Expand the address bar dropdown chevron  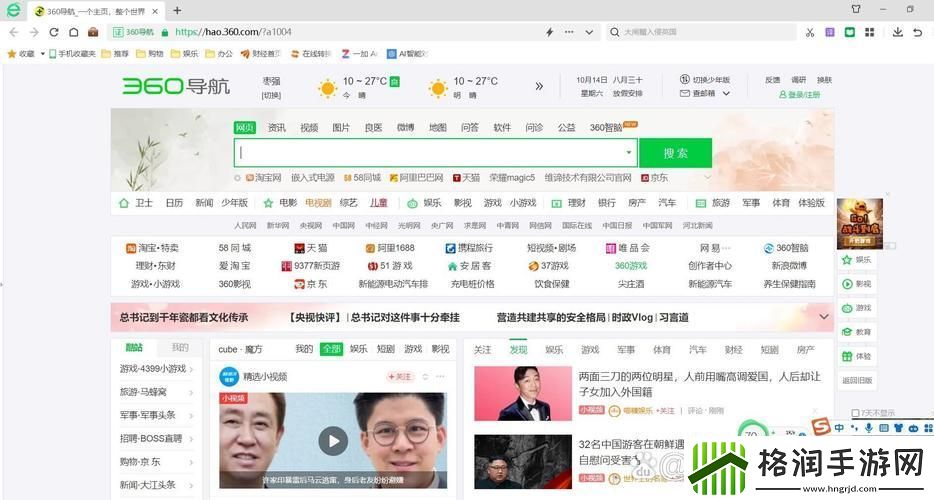589,32
